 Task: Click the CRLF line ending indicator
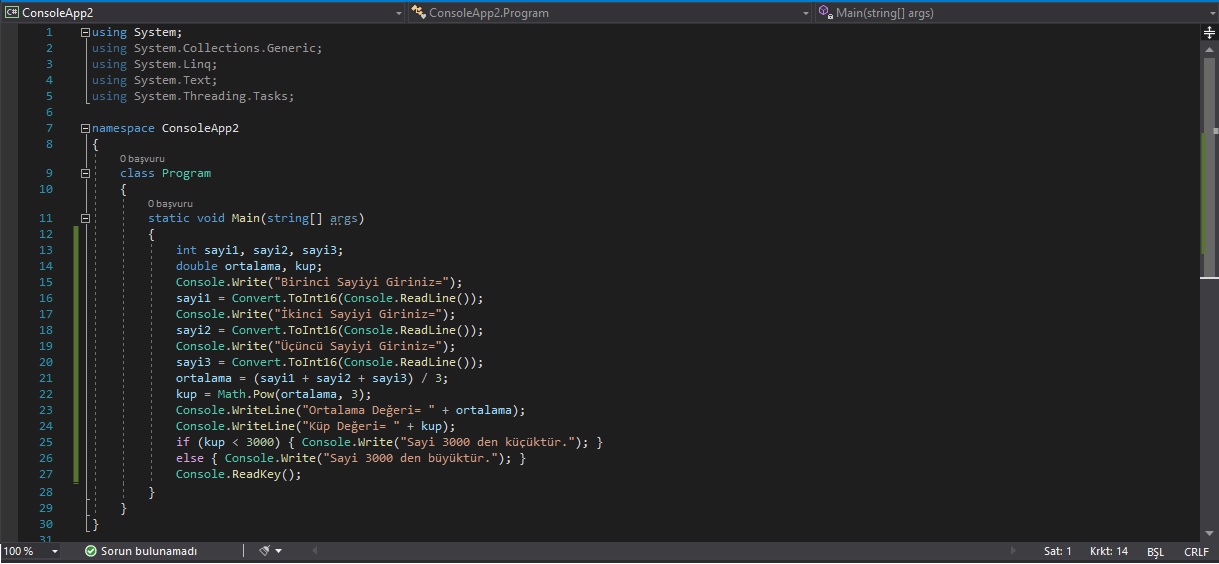pyautogui.click(x=1196, y=551)
